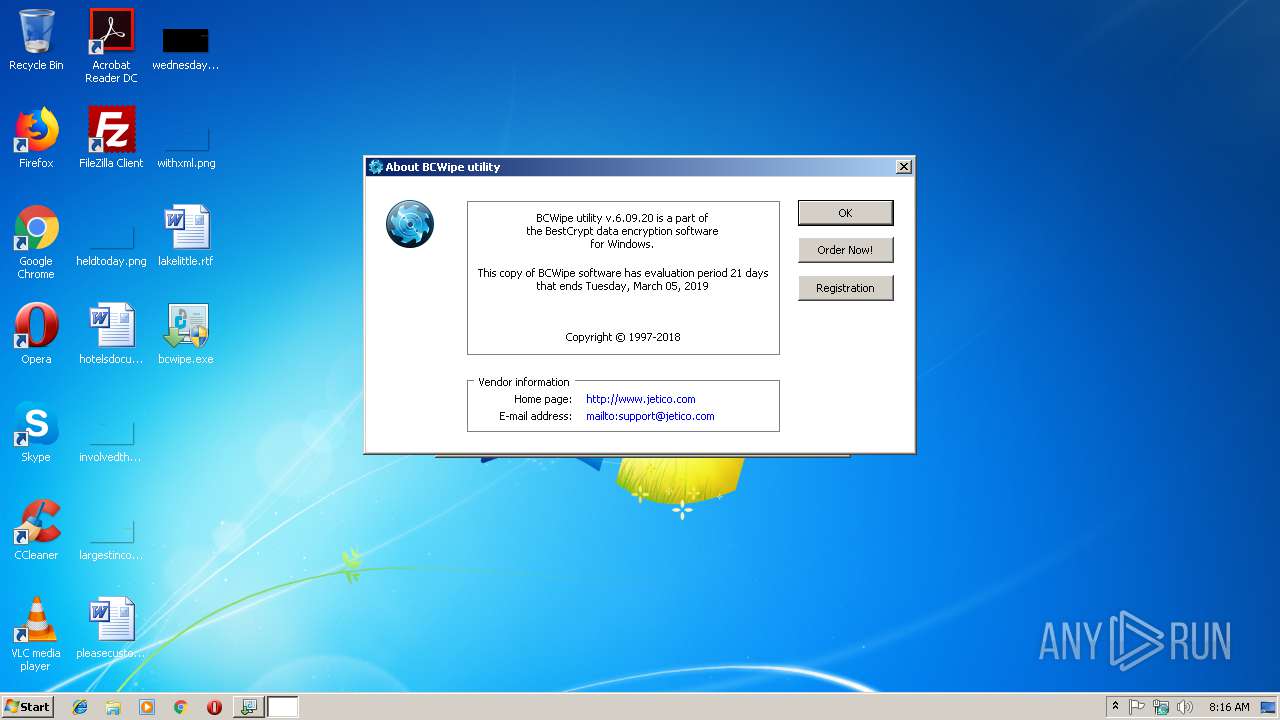The width and height of the screenshot is (1280, 720).
Task: Click the blank taskbar window button
Action: (x=283, y=707)
